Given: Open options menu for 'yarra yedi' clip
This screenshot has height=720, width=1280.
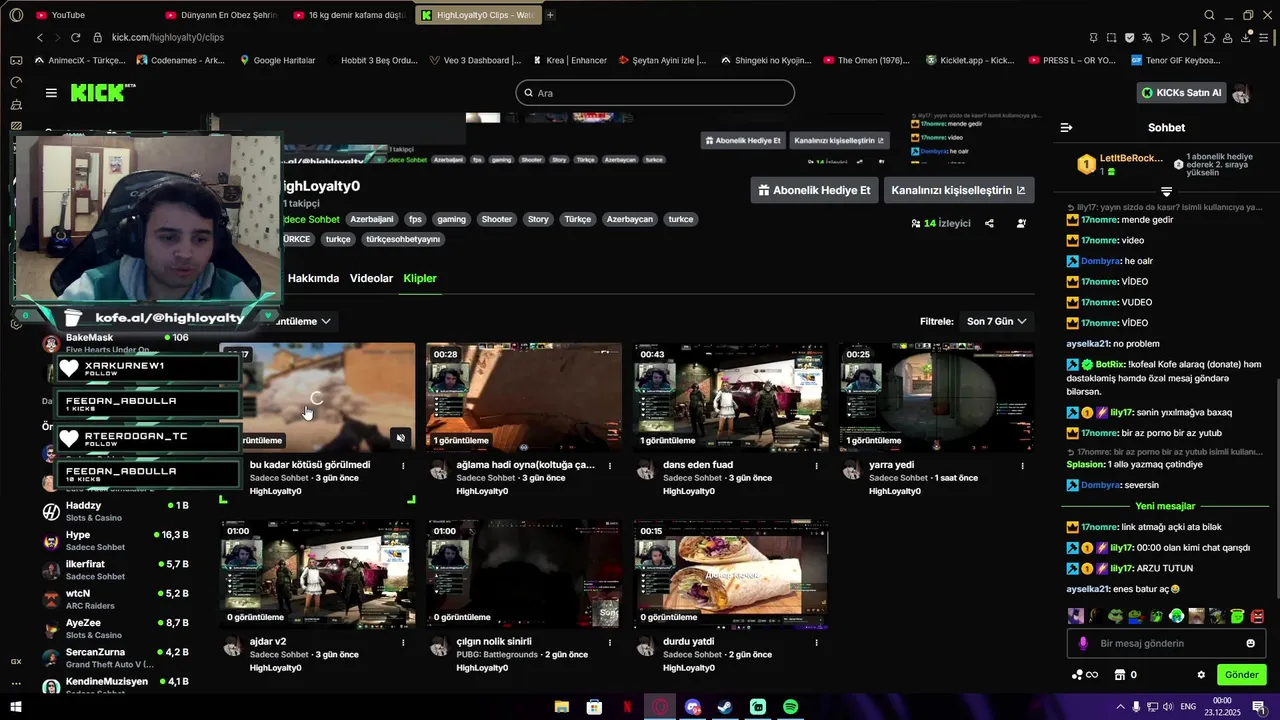Looking at the screenshot, I should tap(1022, 465).
